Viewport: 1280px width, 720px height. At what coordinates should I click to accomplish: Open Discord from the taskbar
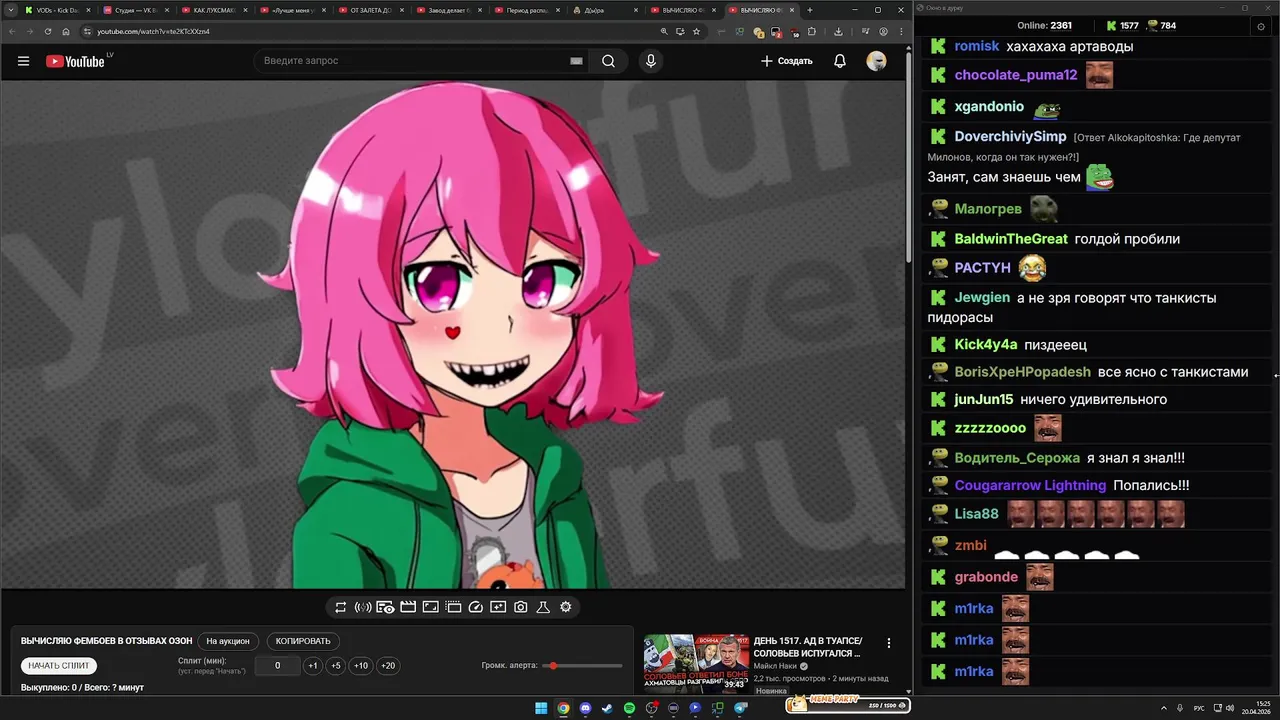pos(585,708)
